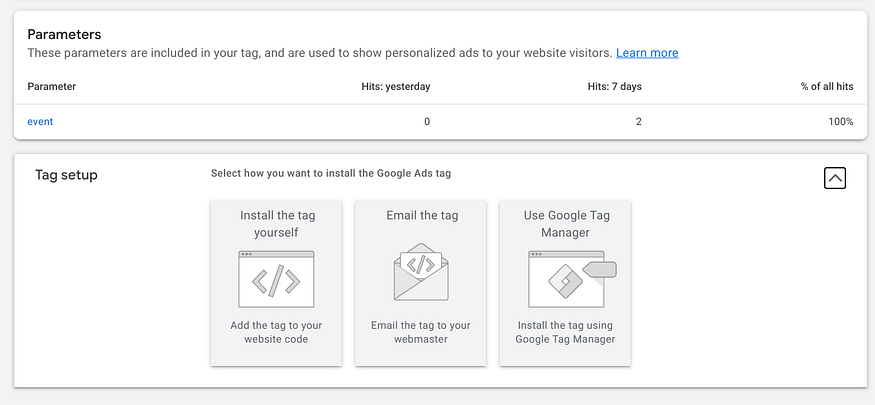Open the Learn more link
Viewport: 875px width, 405px height.
647,53
